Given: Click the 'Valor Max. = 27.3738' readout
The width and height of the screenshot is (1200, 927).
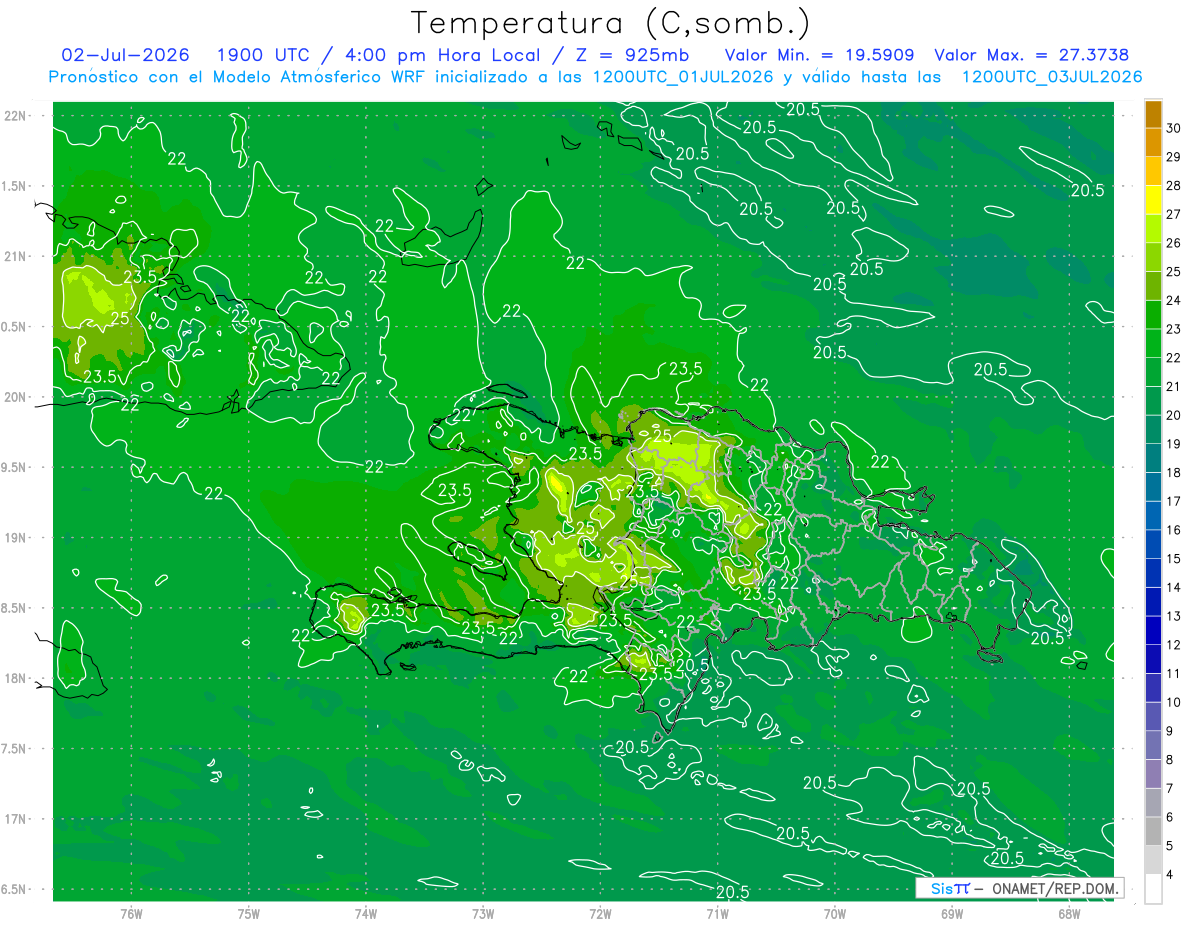Looking at the screenshot, I should (x=1031, y=55).
